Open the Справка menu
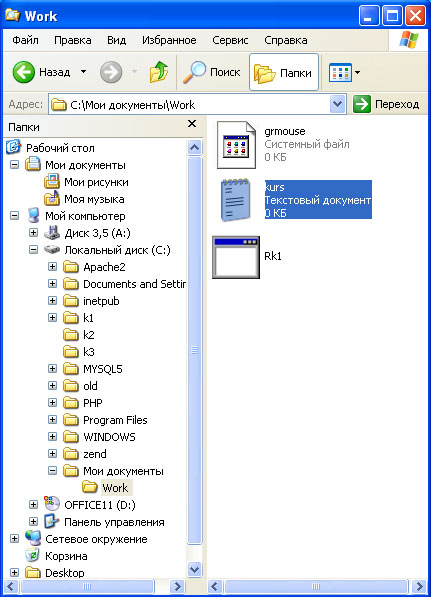Image resolution: width=431 pixels, height=597 pixels. coord(286,40)
